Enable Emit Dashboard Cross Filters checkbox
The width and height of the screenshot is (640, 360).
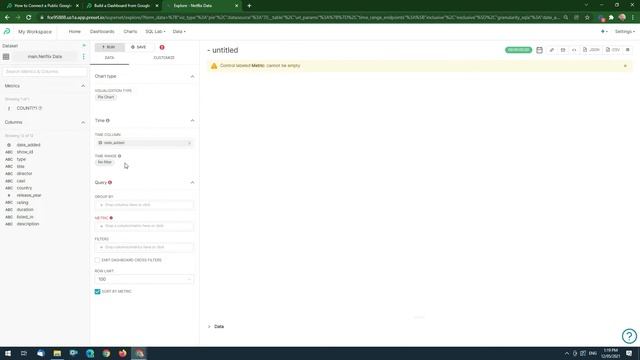pyautogui.click(x=97, y=260)
